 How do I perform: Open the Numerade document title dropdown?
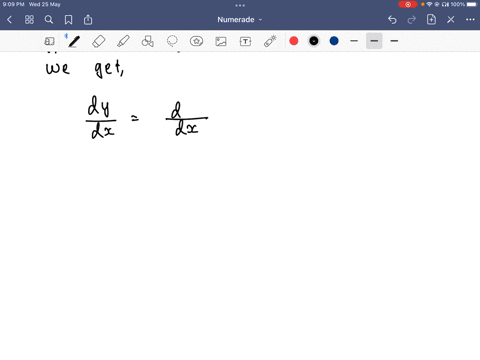coord(240,20)
